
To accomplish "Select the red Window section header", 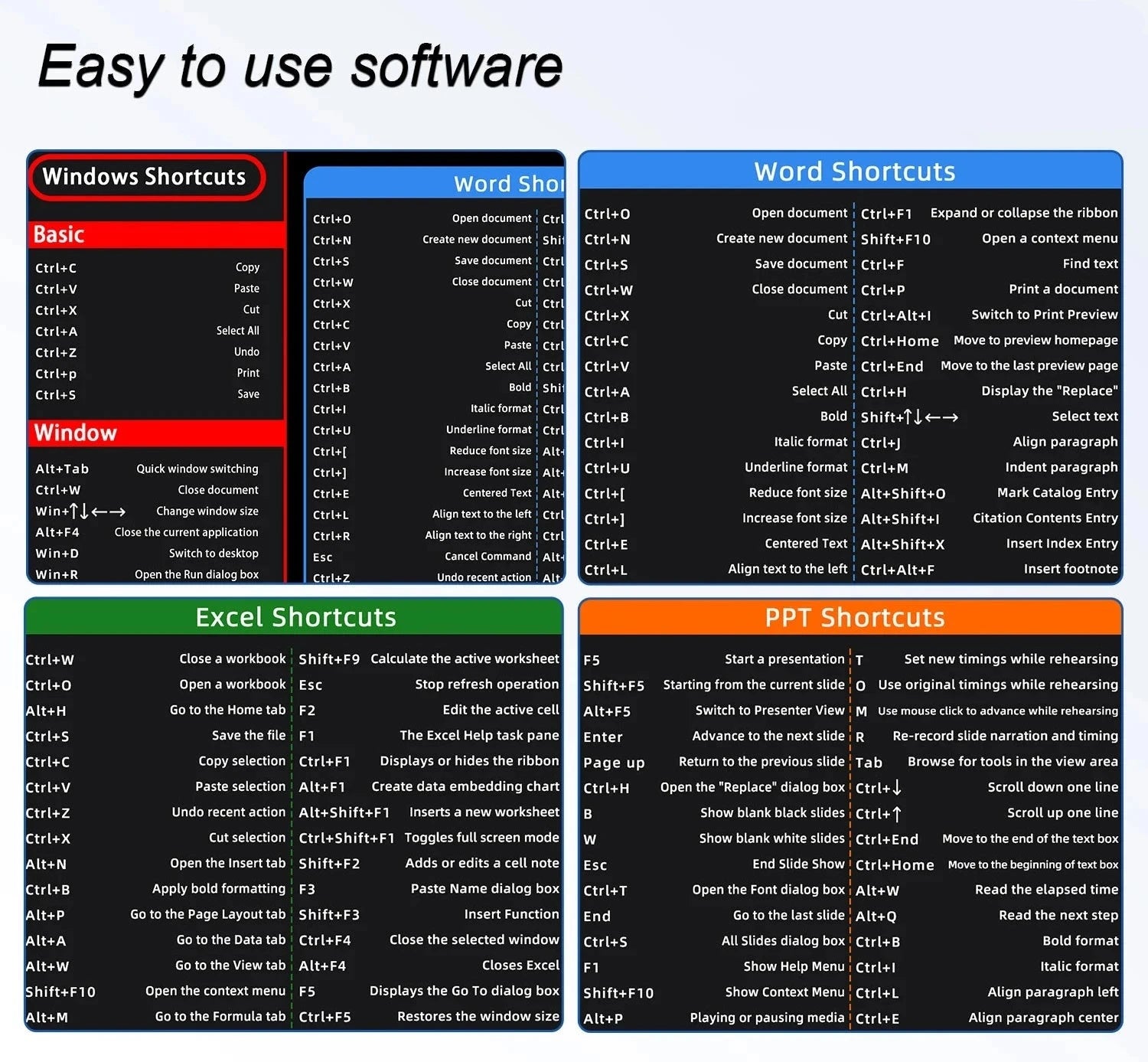I will (156, 433).
